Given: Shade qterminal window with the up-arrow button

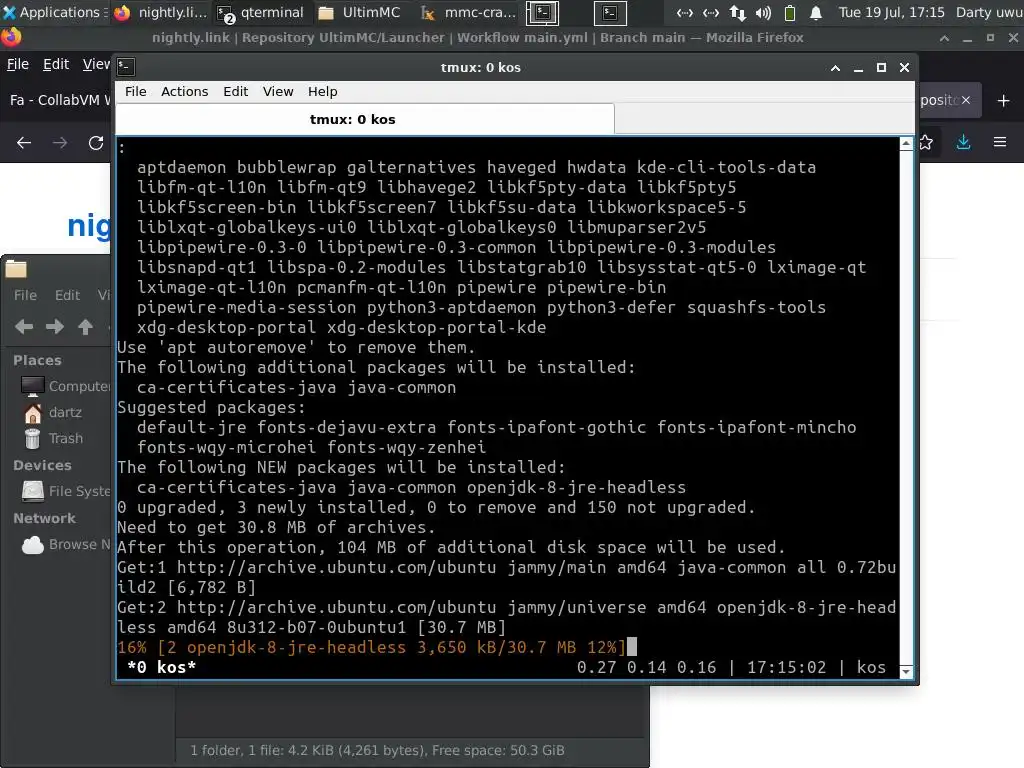Looking at the screenshot, I should coord(835,67).
